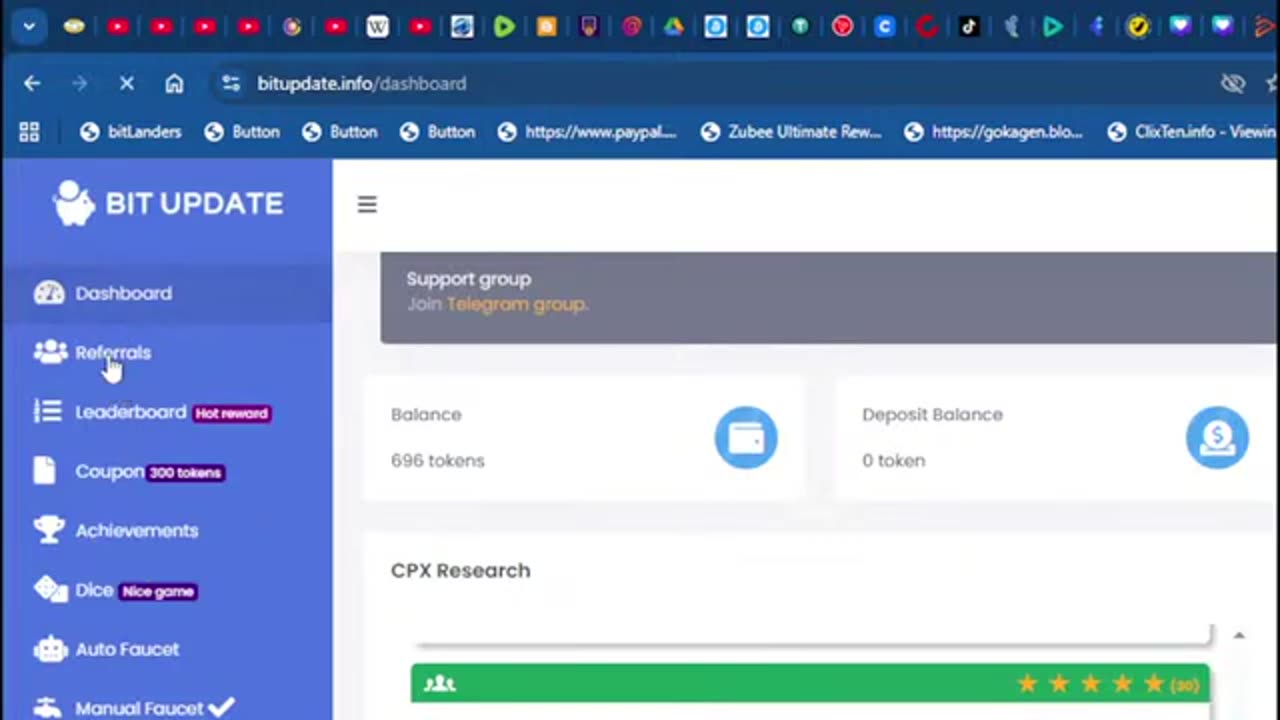This screenshot has height=720, width=1280.
Task: Stop loading the page
Action: (127, 84)
